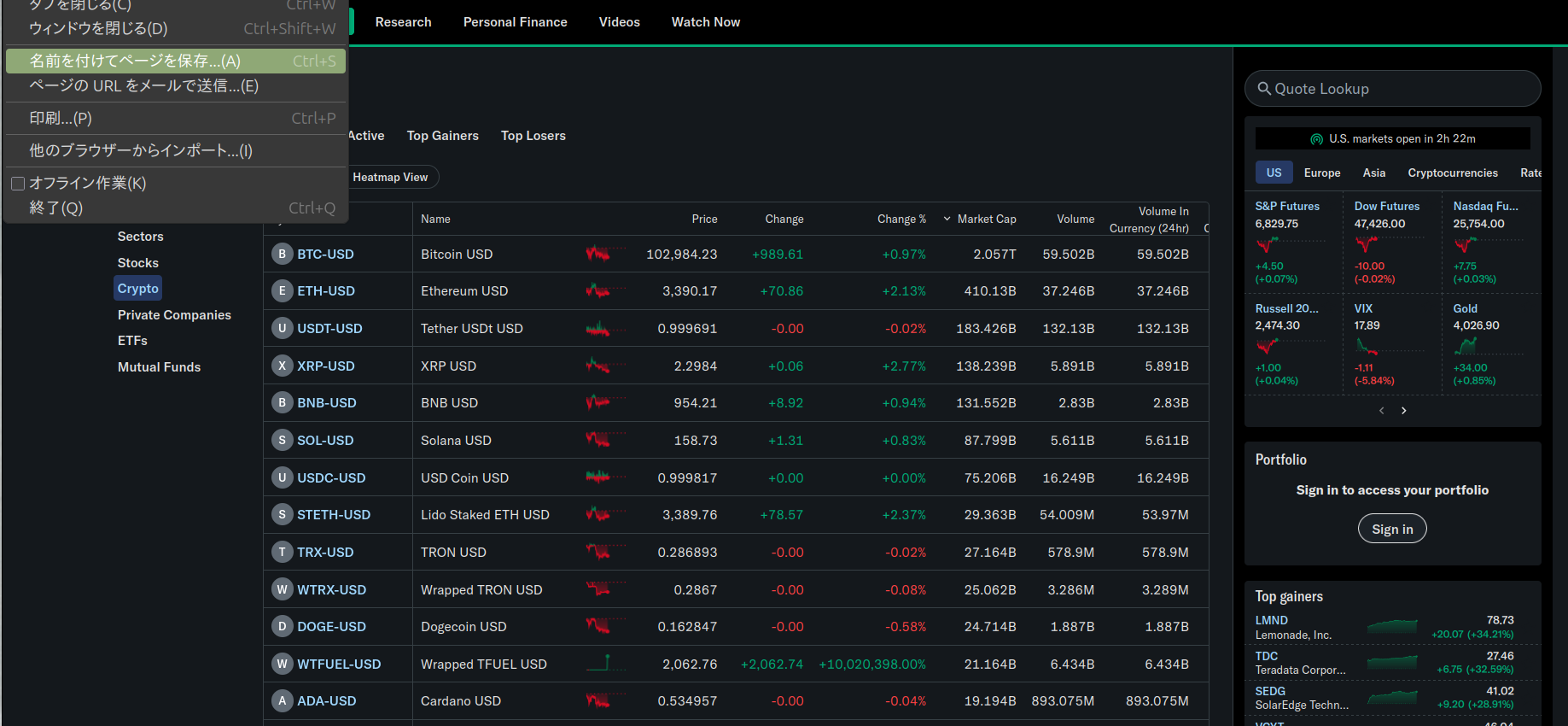The image size is (1568, 726).
Task: Sort table by Change % header
Action: tap(901, 220)
